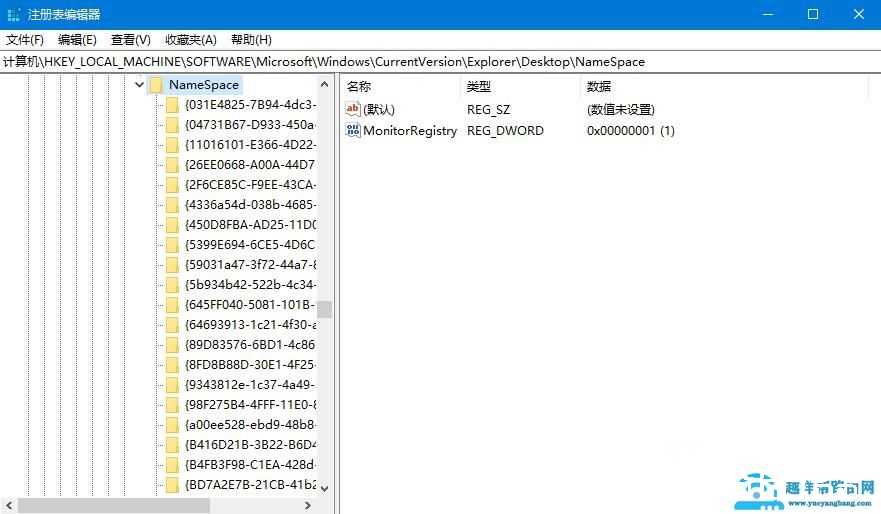Select key {031E4825-7B94-4dc3- in tree

pos(251,105)
